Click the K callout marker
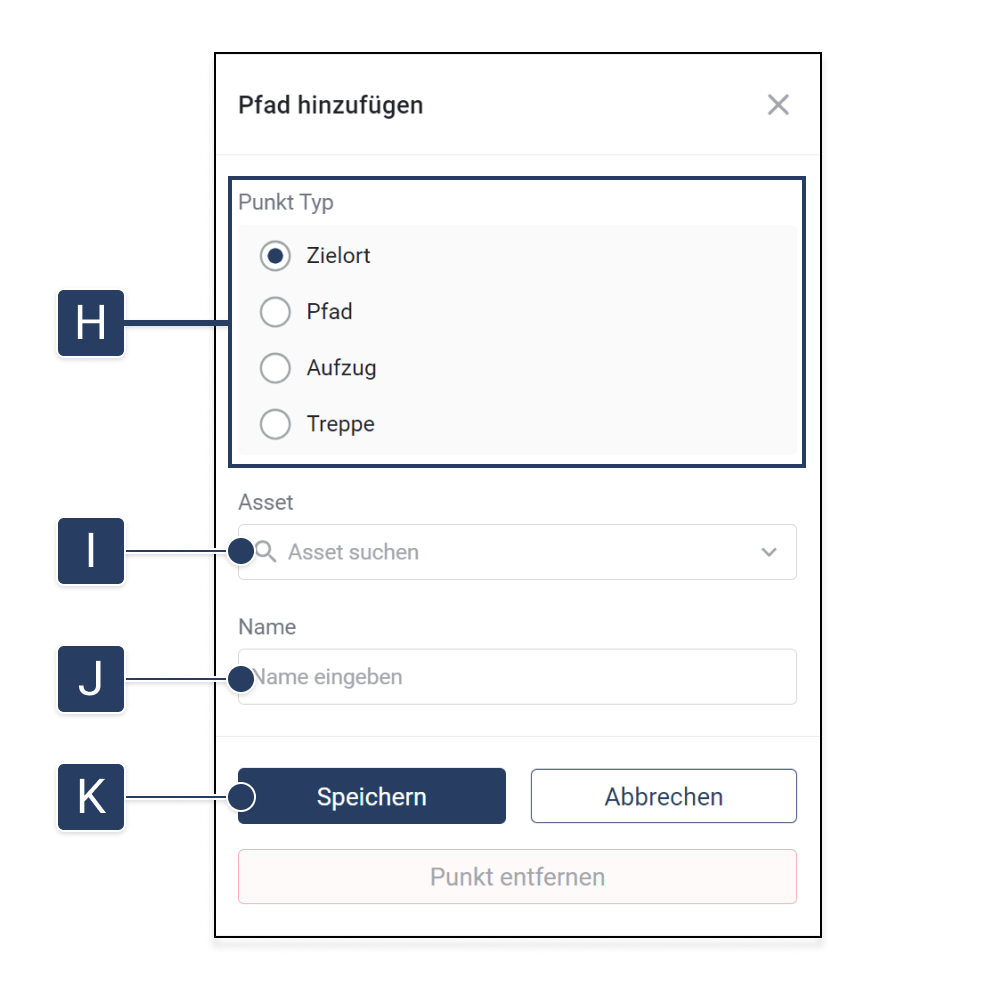The width and height of the screenshot is (988, 990). pos(91,797)
